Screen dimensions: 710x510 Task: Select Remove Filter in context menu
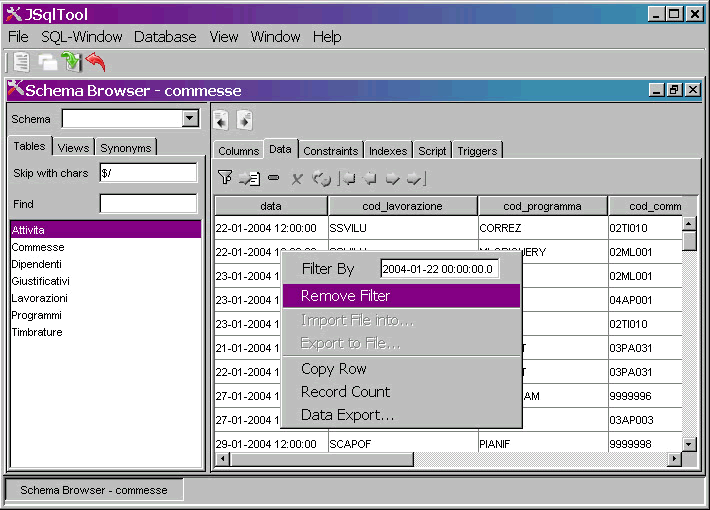(401, 296)
